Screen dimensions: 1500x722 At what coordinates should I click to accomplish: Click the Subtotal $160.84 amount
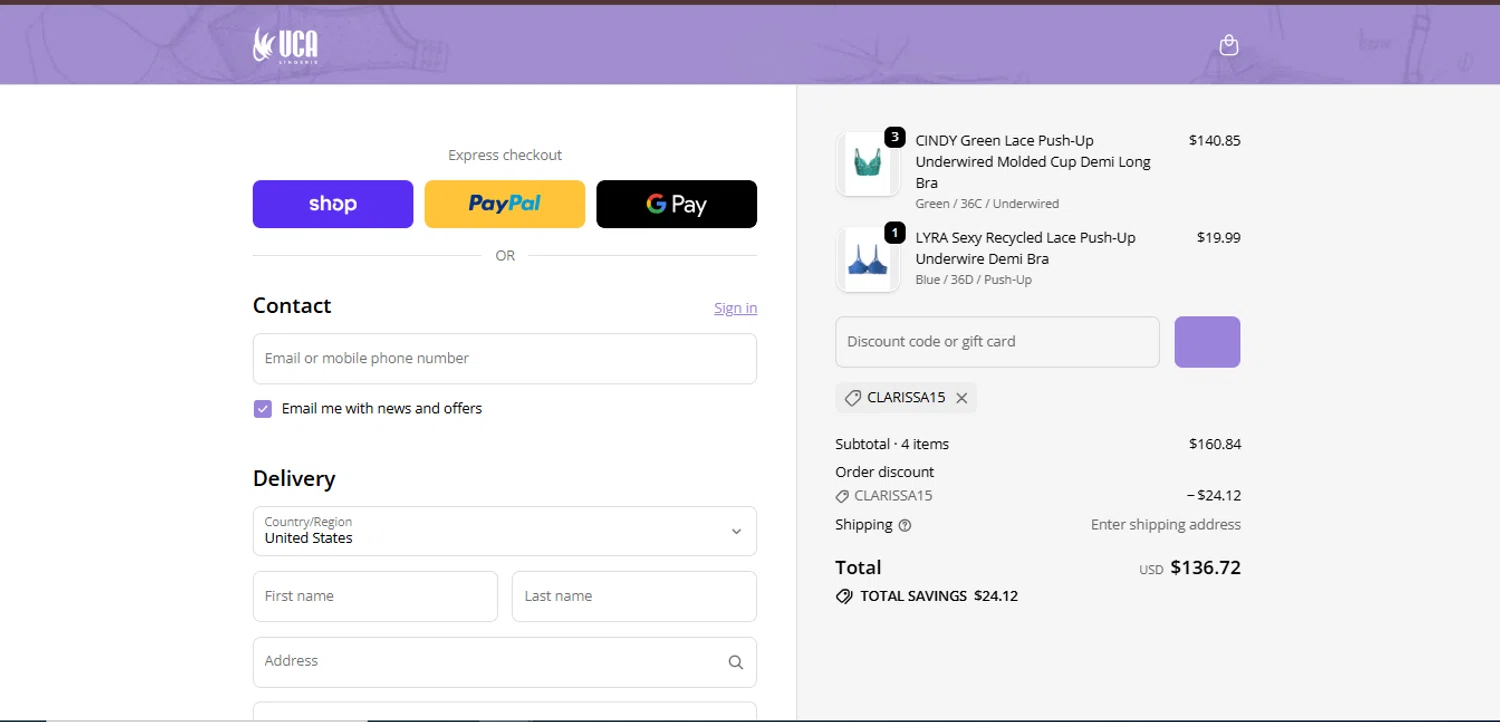coord(1214,444)
